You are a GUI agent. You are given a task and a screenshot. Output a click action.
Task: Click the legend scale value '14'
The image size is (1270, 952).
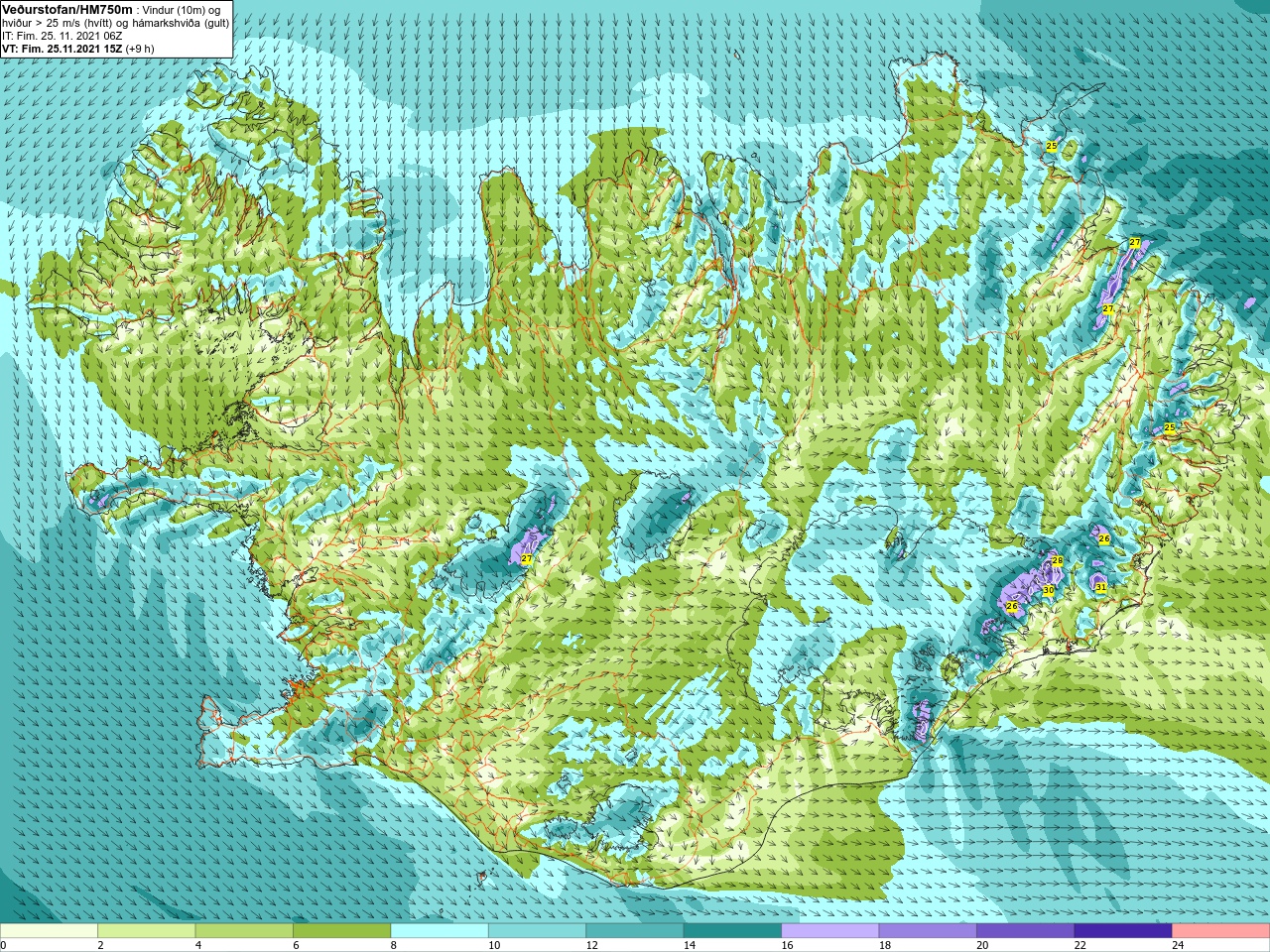[x=689, y=945]
